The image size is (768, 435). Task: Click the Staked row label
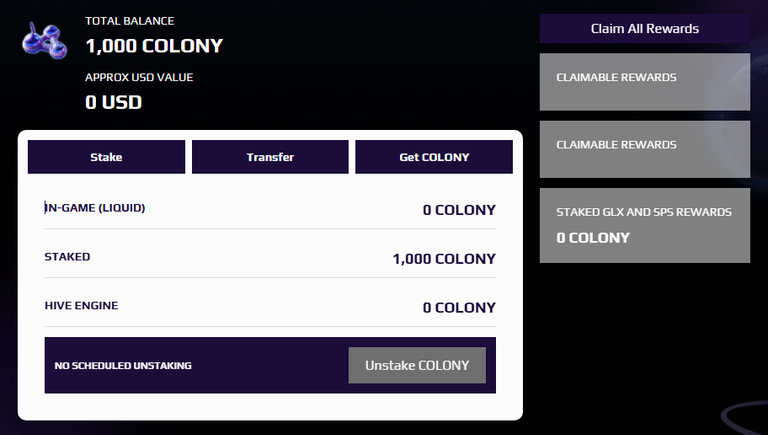click(67, 257)
